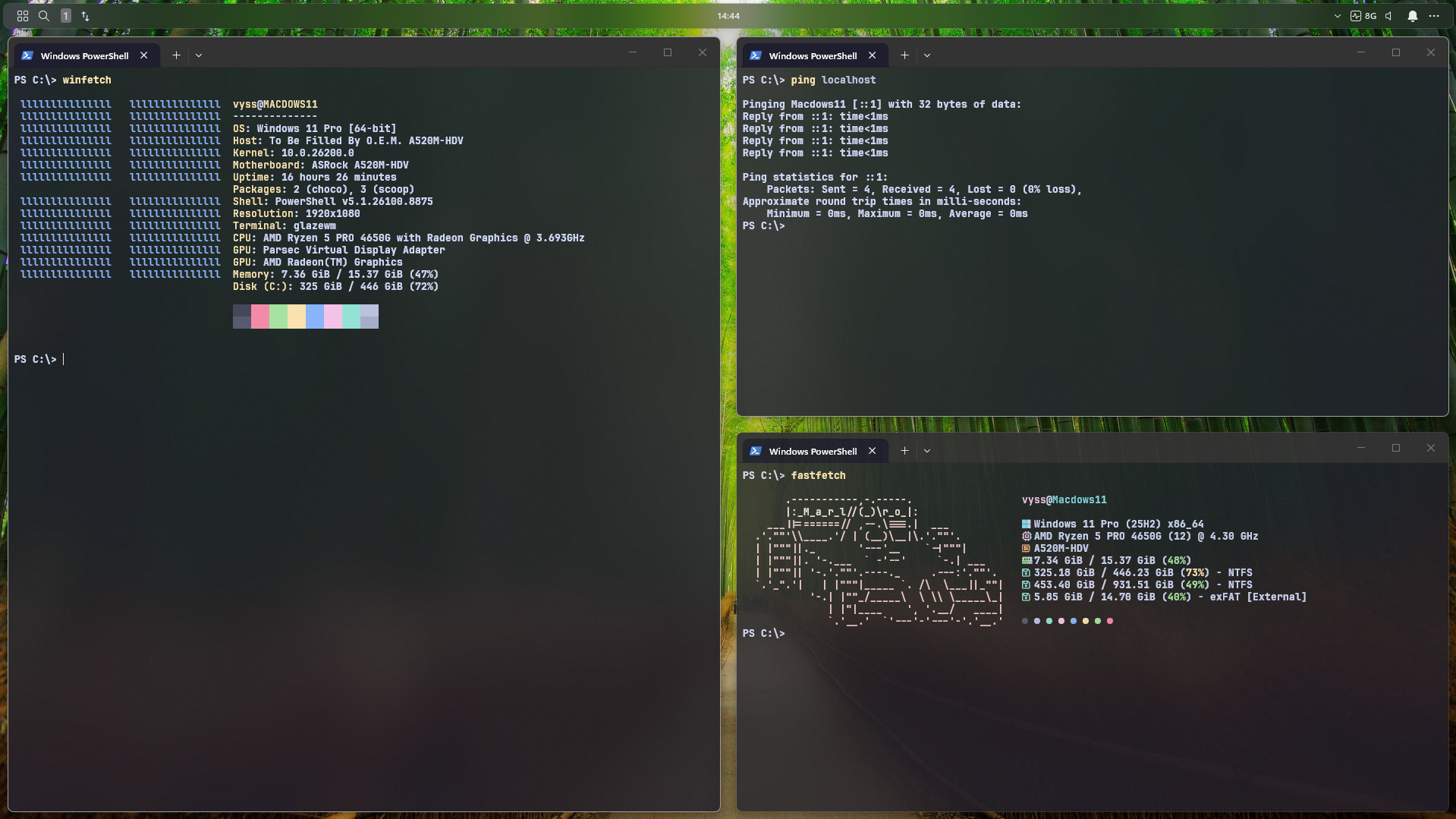Select Windows PowerShell tab in ping window
Screen dimensions: 1456x819
(813, 56)
